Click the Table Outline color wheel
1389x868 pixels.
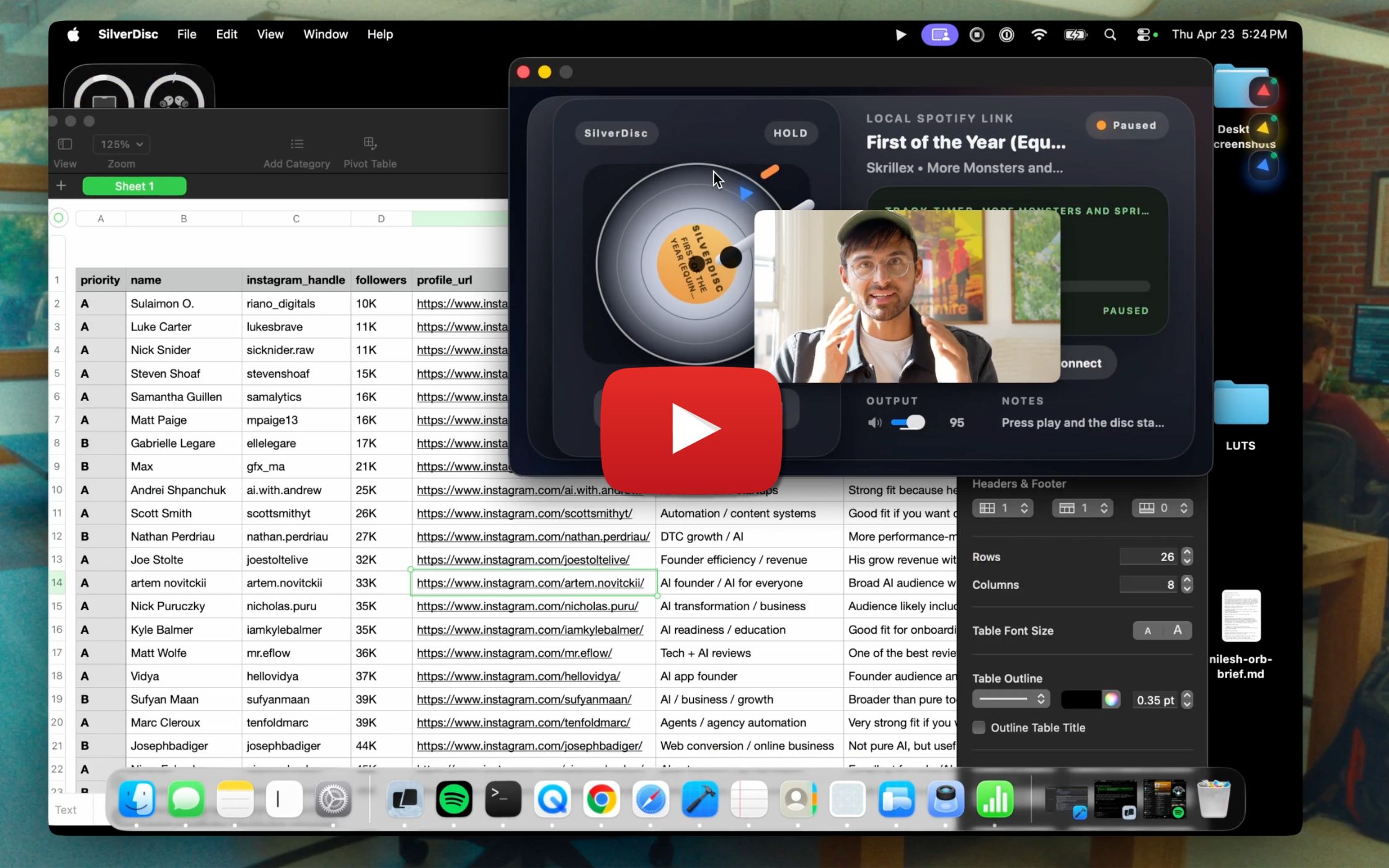[1111, 699]
